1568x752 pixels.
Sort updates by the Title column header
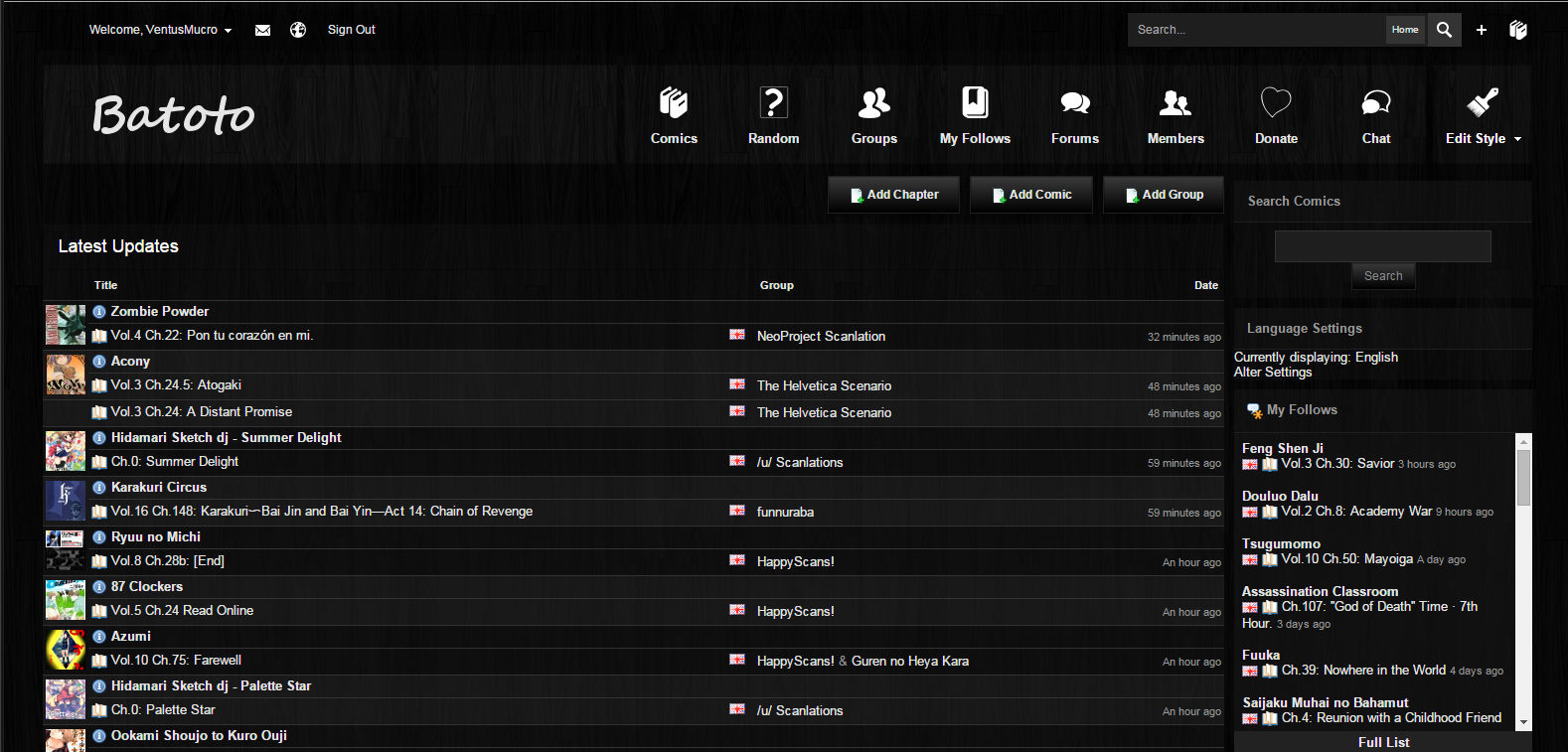[x=105, y=285]
